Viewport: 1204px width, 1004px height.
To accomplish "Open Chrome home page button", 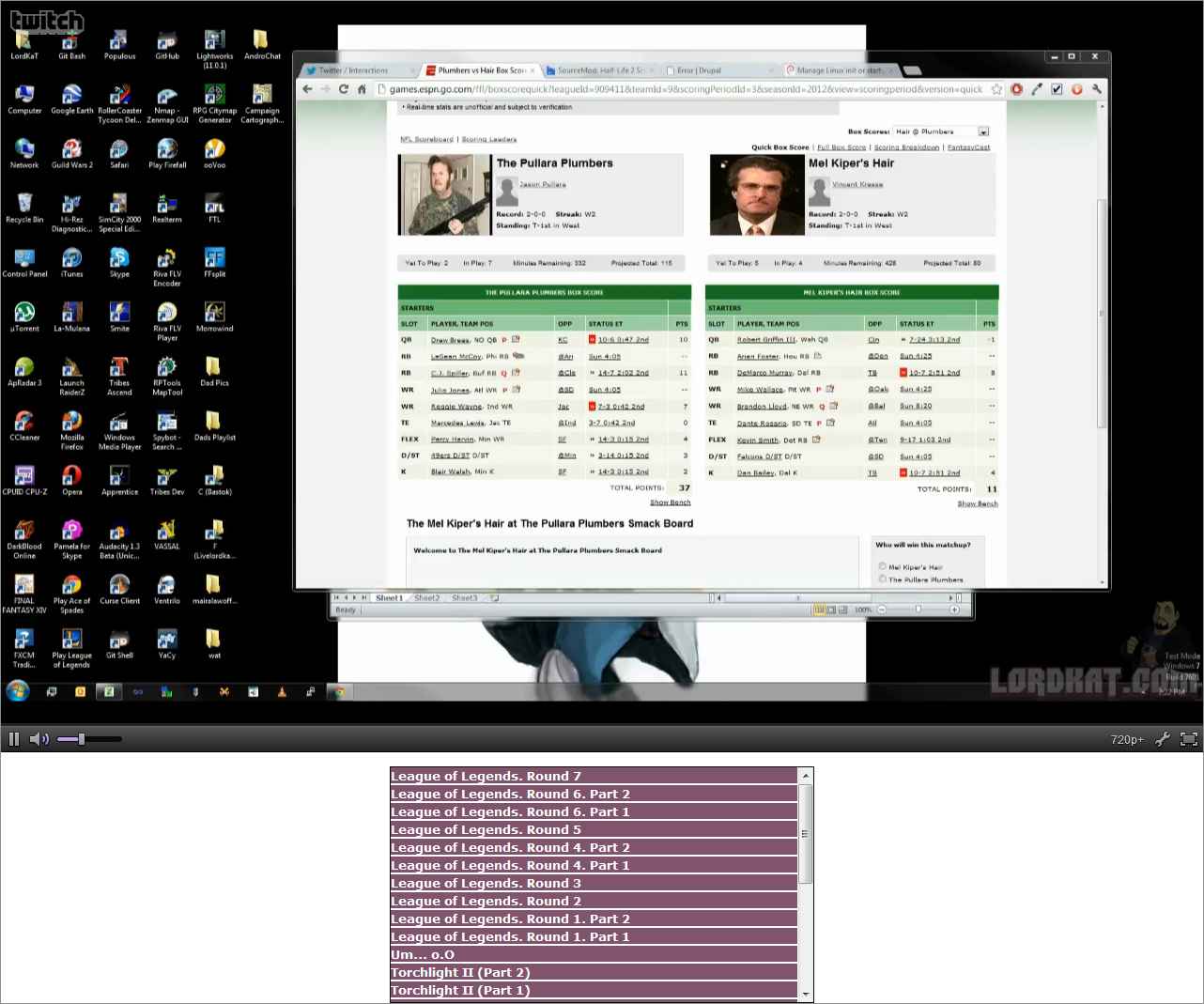I will [x=362, y=89].
